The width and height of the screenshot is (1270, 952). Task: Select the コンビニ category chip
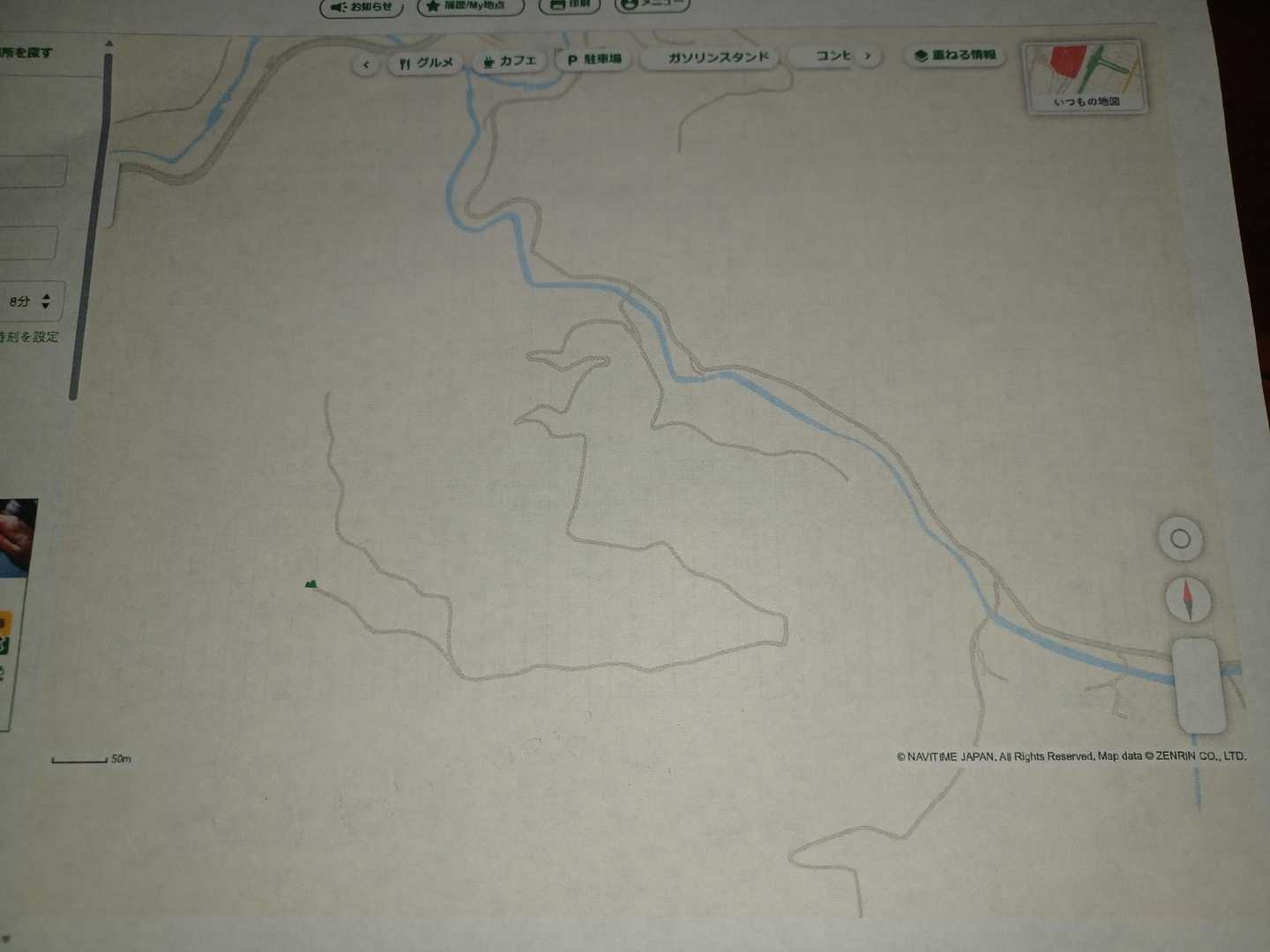832,56
